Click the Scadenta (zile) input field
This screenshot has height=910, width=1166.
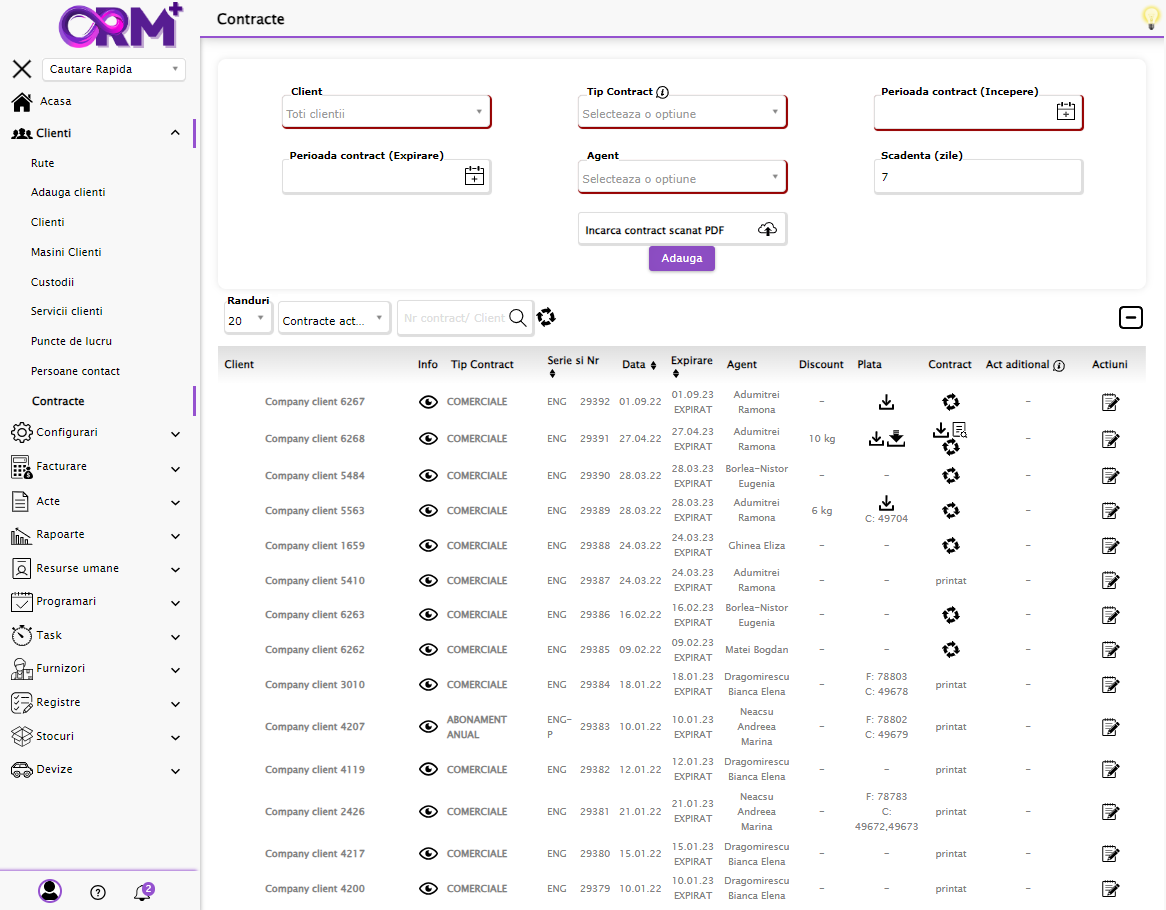click(x=977, y=177)
